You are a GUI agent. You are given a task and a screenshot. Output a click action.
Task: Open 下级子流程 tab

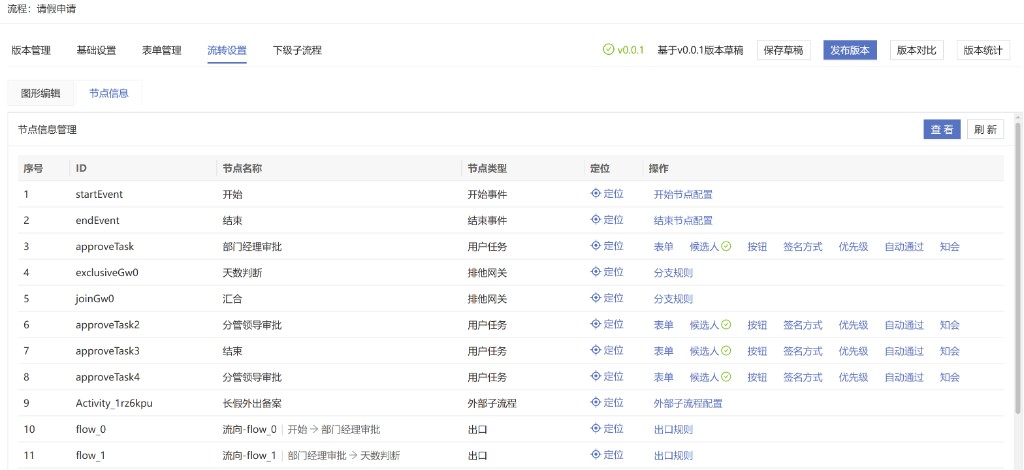(x=297, y=50)
